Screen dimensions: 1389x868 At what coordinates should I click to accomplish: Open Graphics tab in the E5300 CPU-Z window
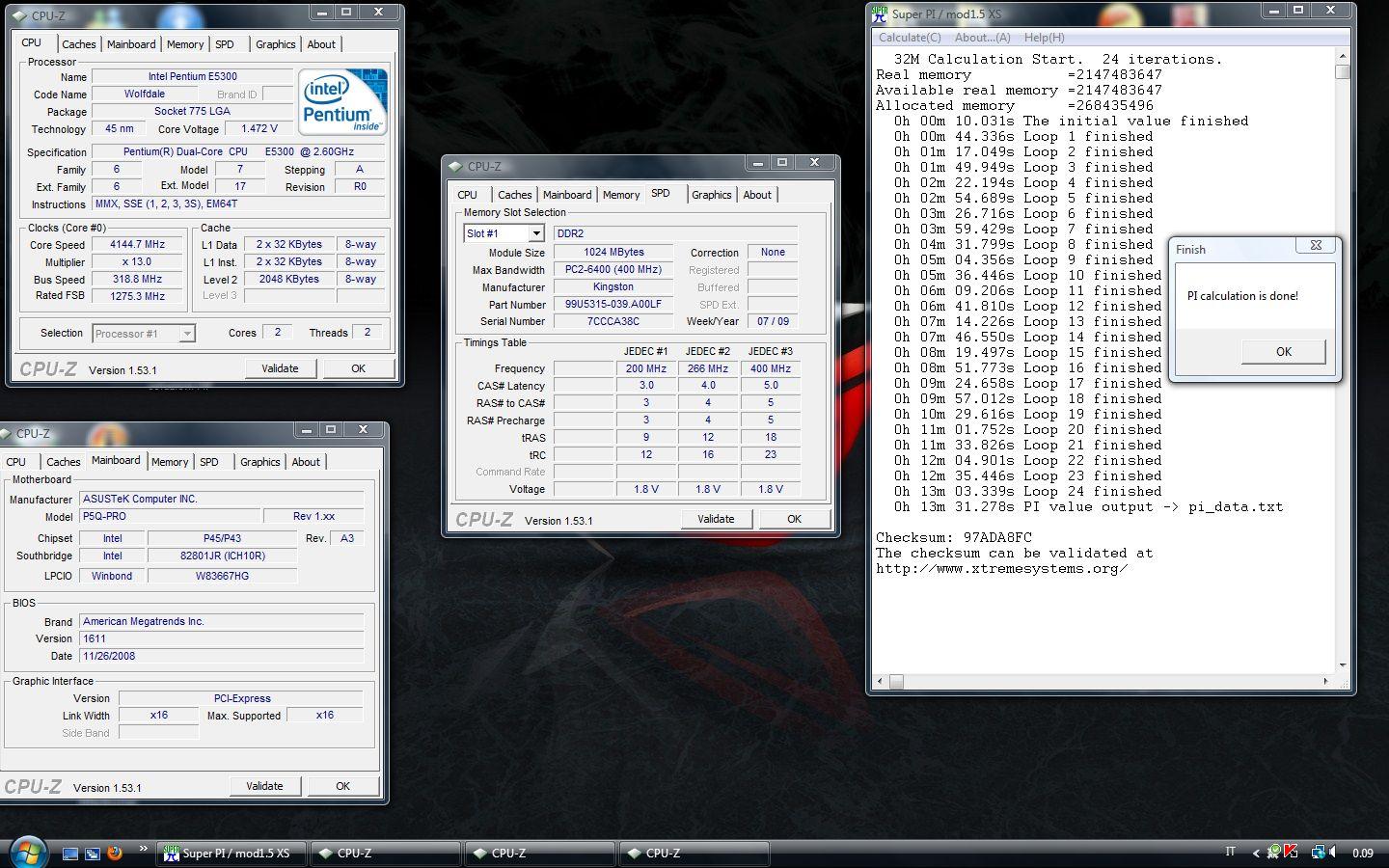[275, 44]
